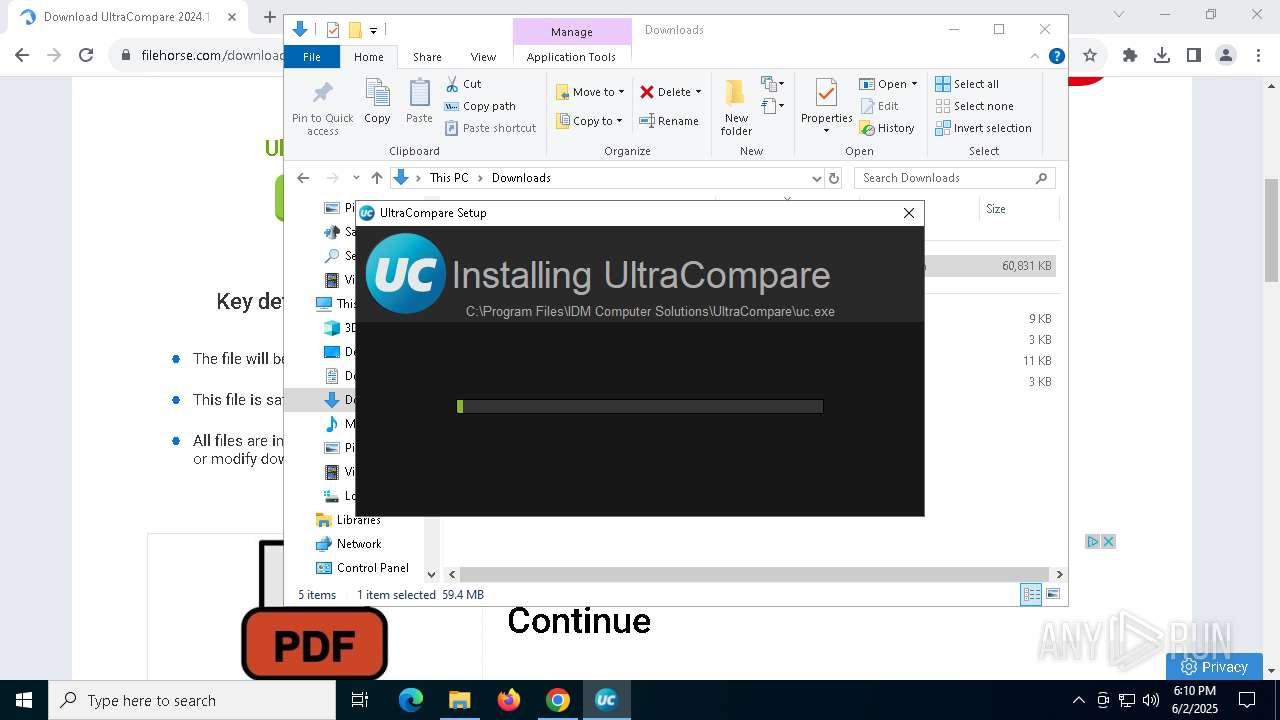Click the Paste icon in the ribbon
The width and height of the screenshot is (1280, 720).
click(x=419, y=101)
